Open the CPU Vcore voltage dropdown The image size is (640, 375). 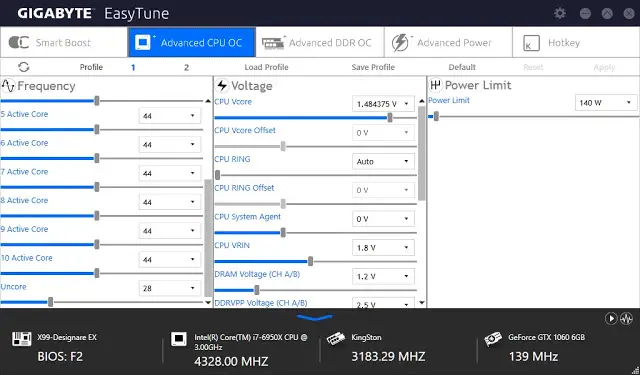click(x=383, y=104)
